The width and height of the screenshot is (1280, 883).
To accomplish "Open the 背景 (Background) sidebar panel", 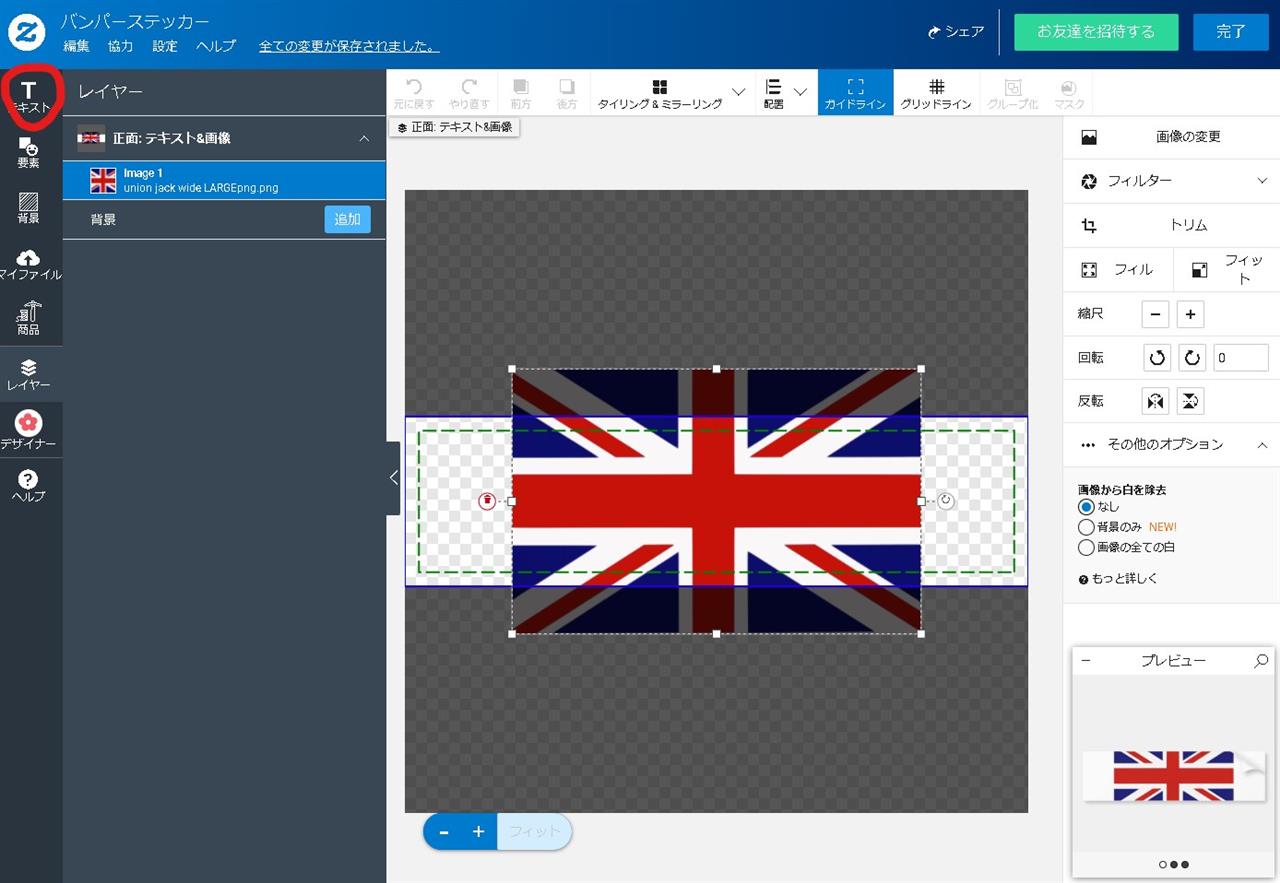I will click(29, 207).
